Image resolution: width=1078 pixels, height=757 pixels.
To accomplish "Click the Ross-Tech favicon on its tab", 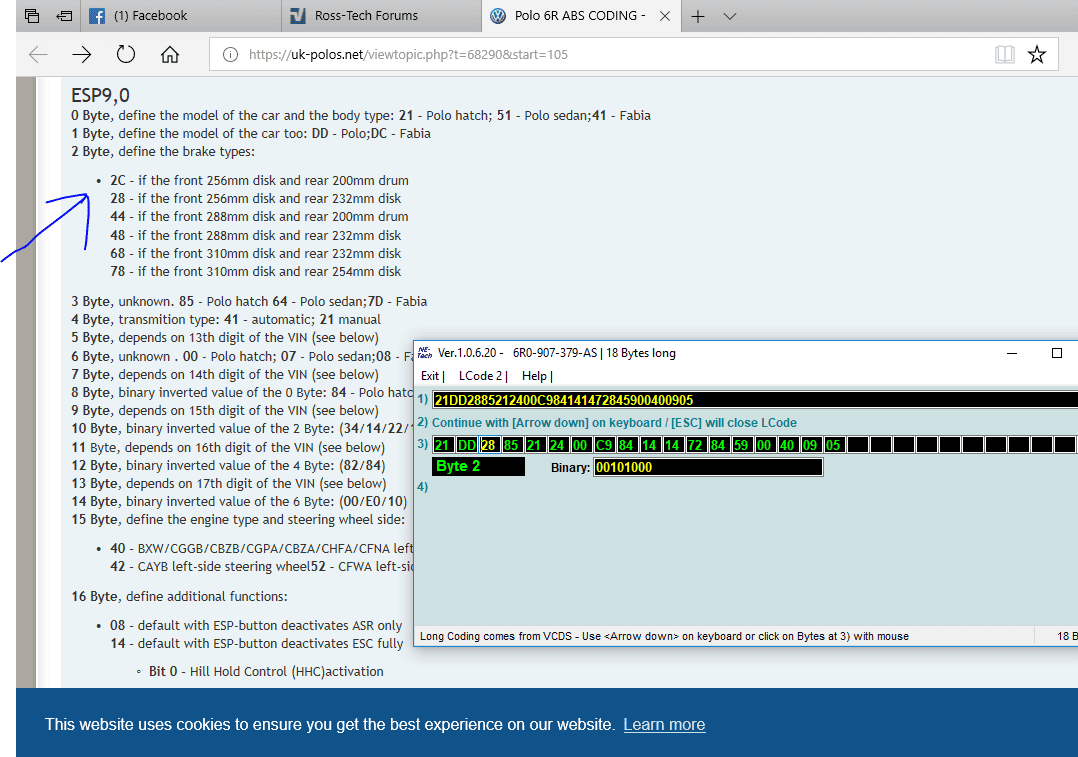I will [x=298, y=16].
